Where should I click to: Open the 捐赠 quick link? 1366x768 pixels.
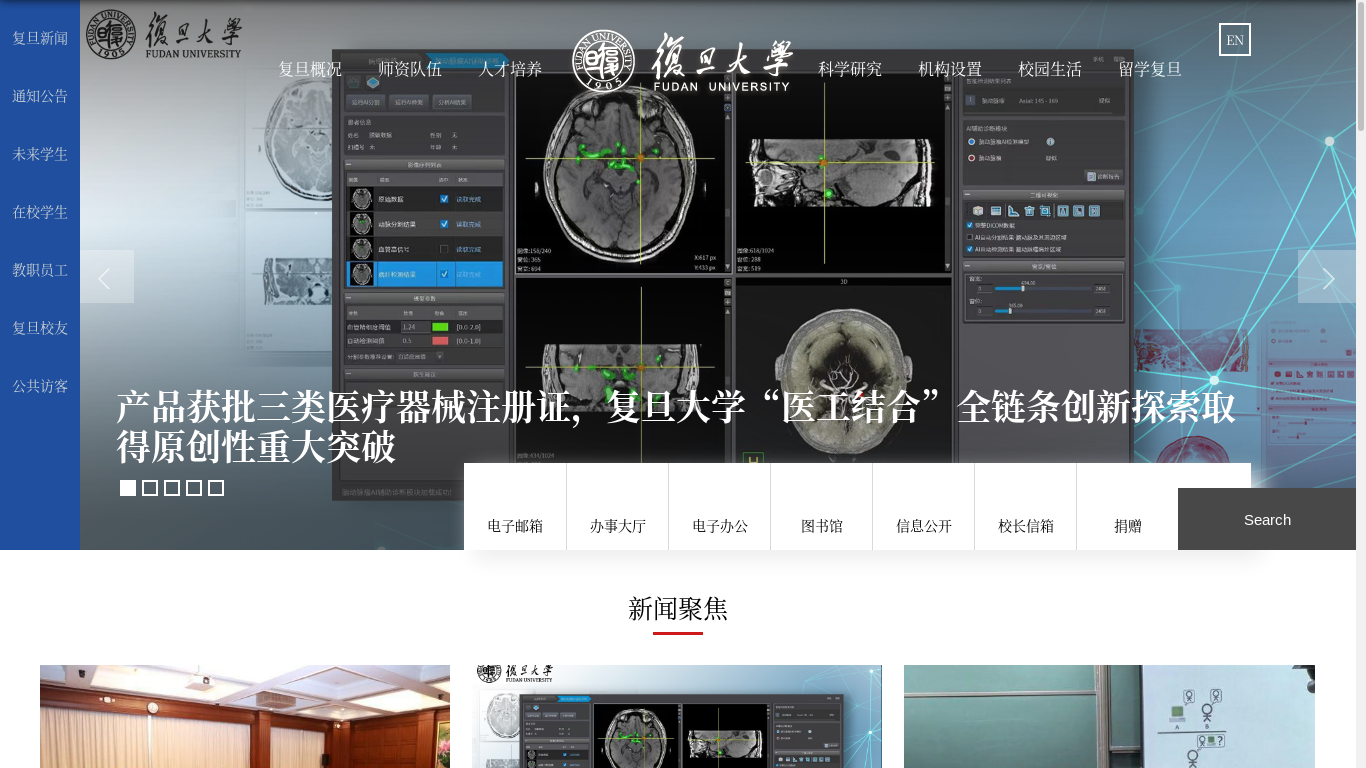pyautogui.click(x=1128, y=507)
